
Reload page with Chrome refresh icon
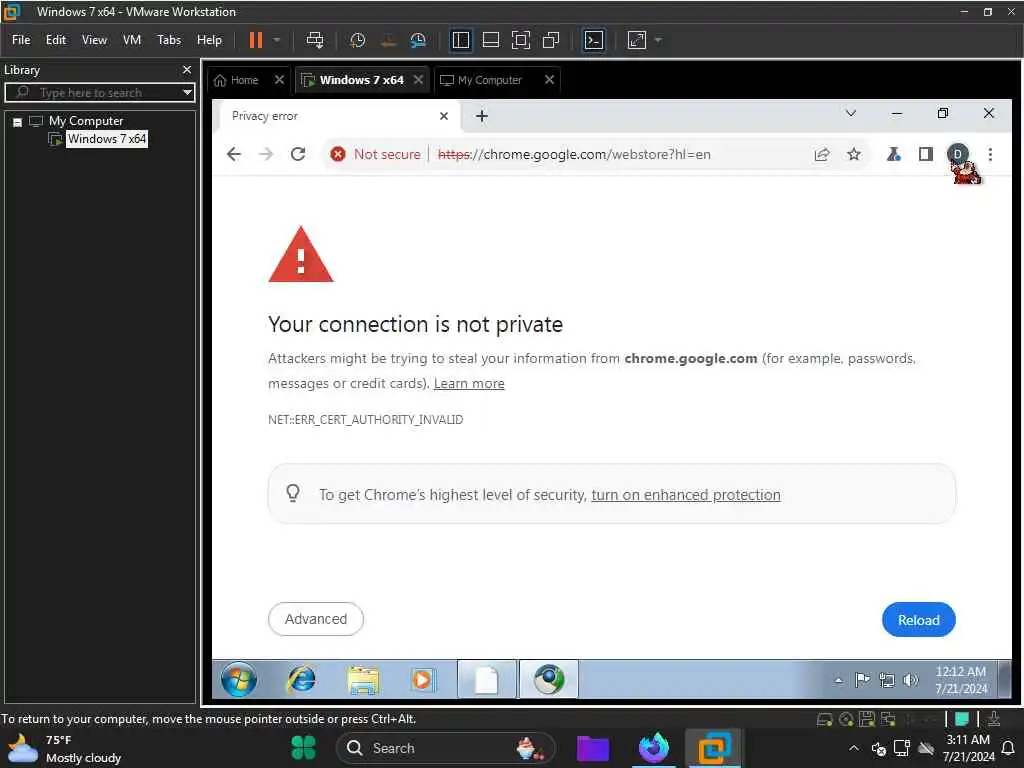(x=298, y=154)
